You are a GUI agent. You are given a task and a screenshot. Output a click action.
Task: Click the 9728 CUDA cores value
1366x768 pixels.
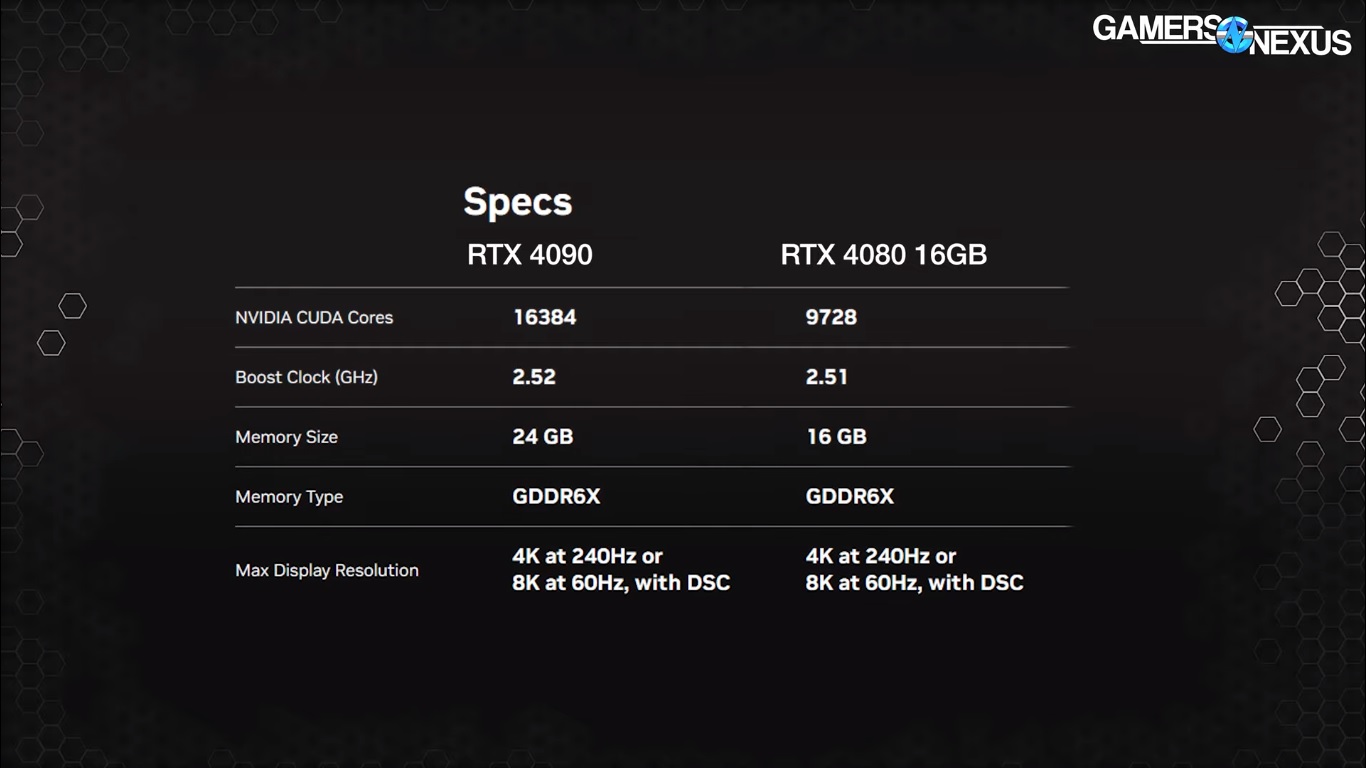[x=831, y=317]
